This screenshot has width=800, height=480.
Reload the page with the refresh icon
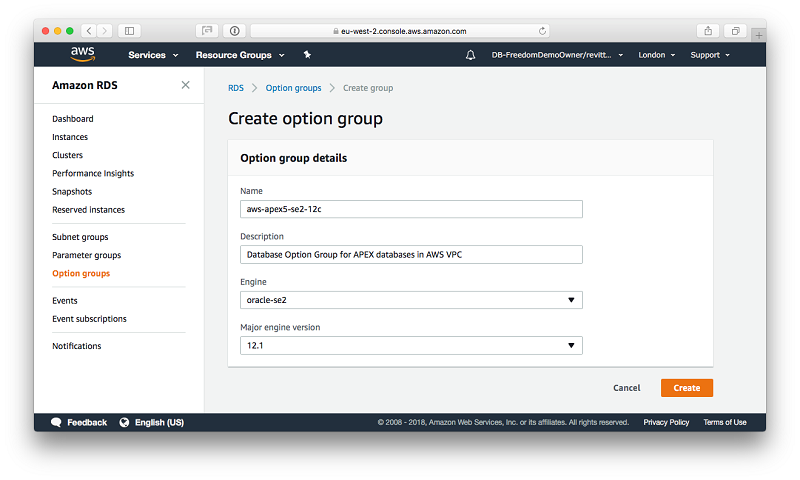pos(543,31)
